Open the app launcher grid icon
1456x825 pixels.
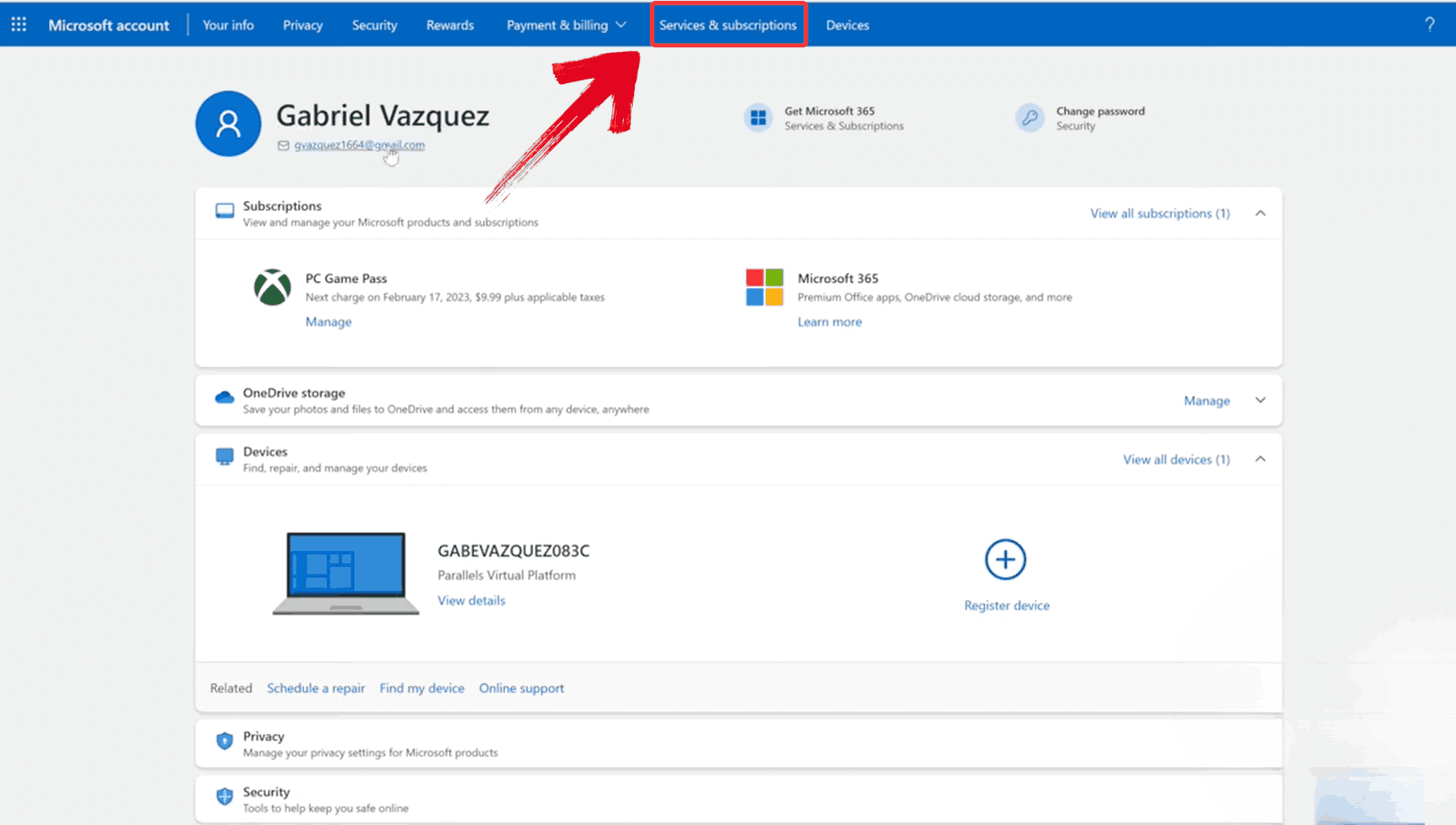click(x=18, y=24)
